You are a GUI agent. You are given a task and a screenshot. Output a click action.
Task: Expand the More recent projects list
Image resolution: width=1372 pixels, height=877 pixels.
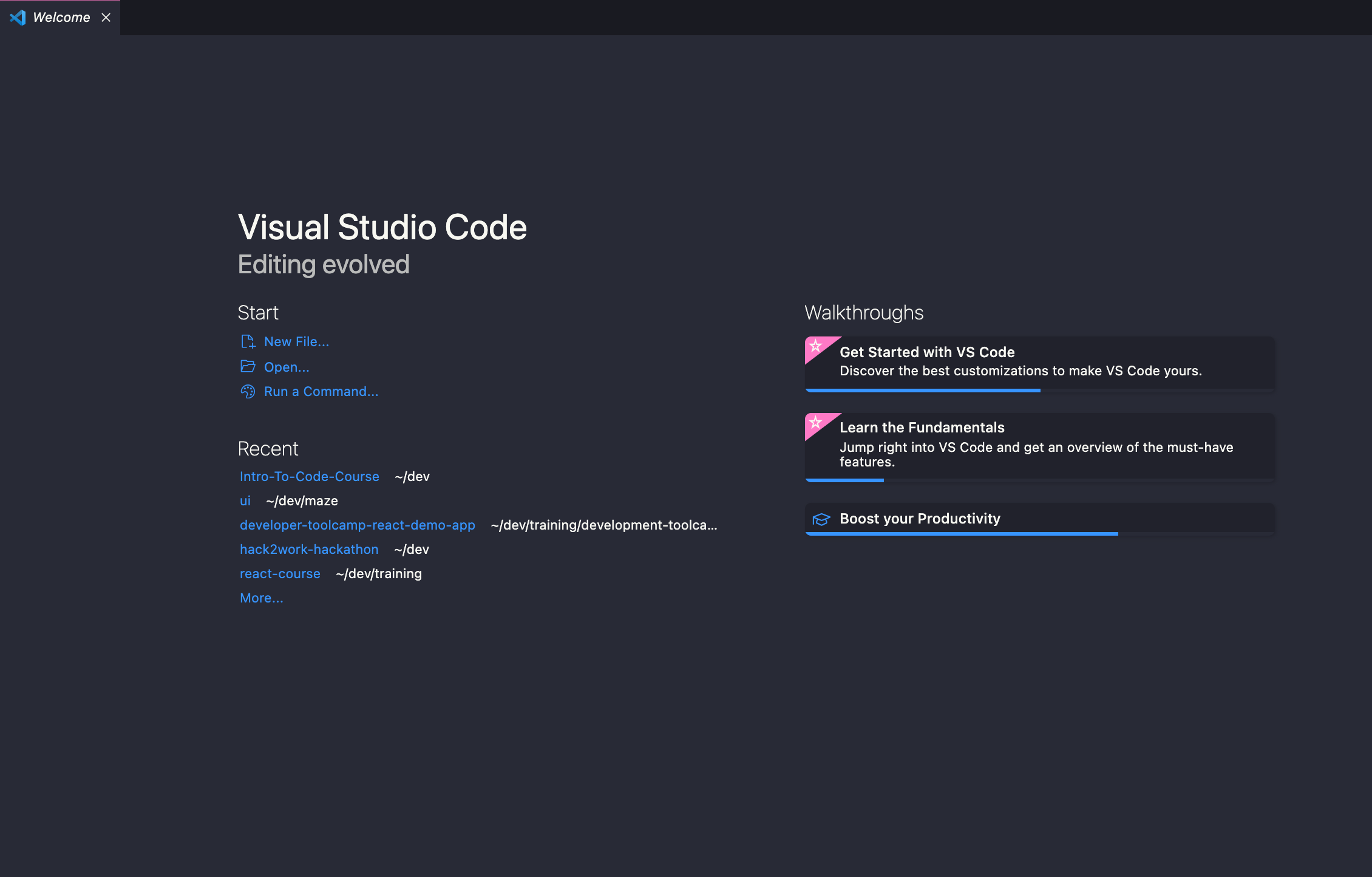pyautogui.click(x=261, y=597)
